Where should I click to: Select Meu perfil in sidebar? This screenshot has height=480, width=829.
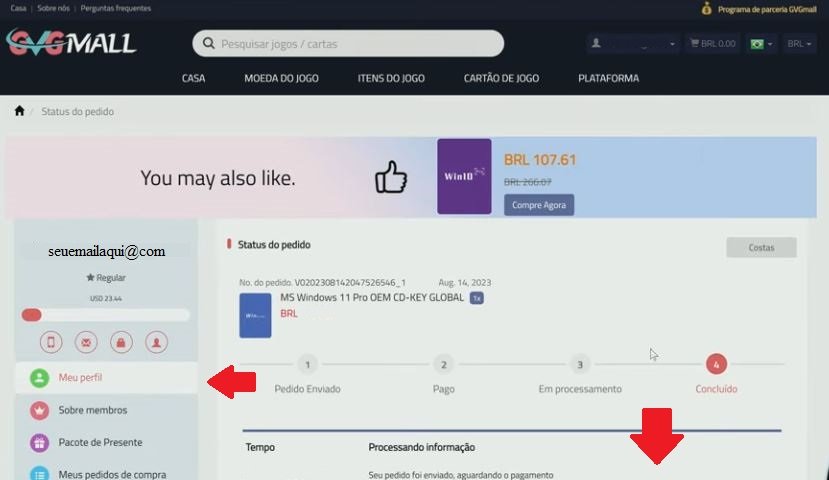click(x=106, y=378)
